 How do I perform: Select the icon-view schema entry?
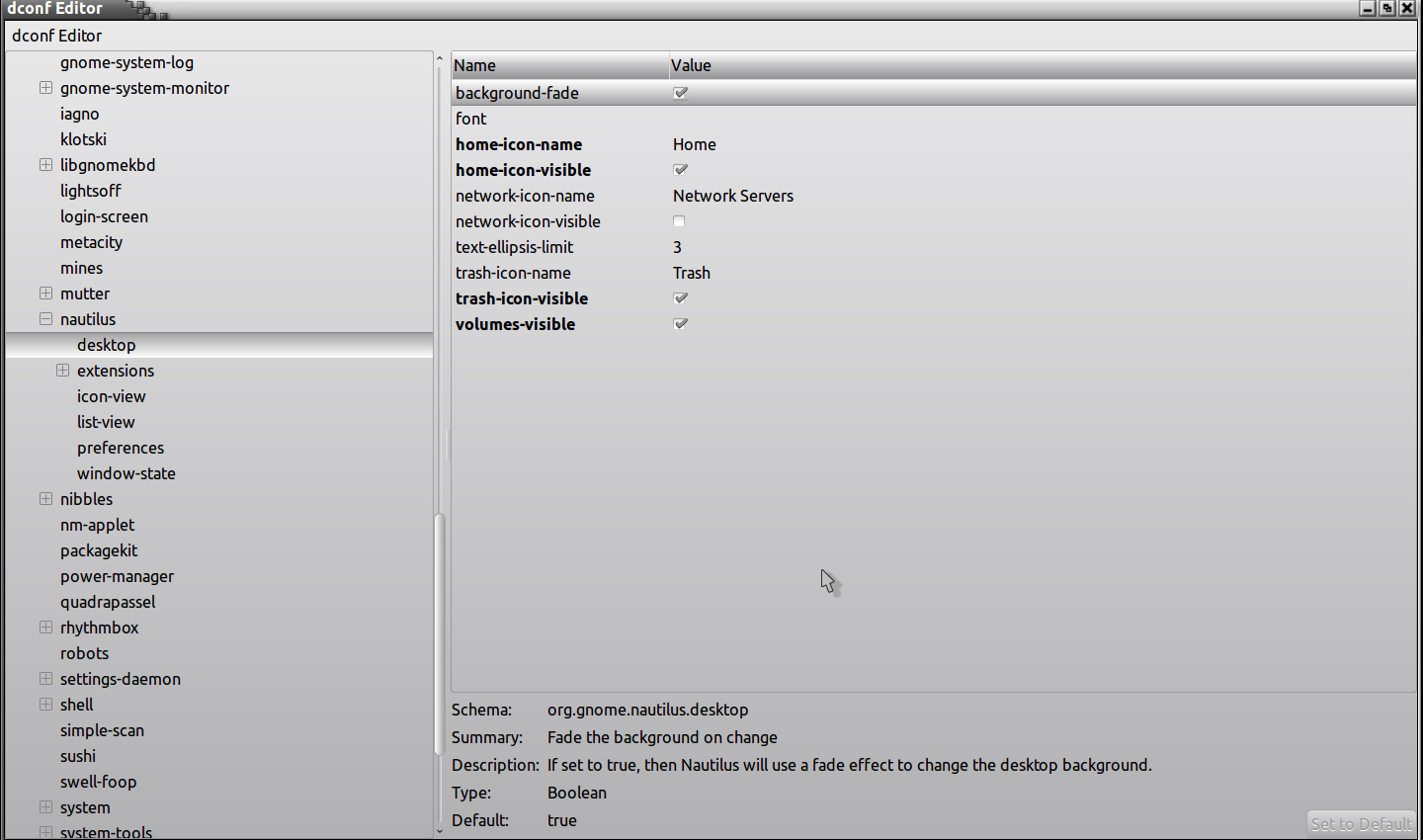click(112, 396)
